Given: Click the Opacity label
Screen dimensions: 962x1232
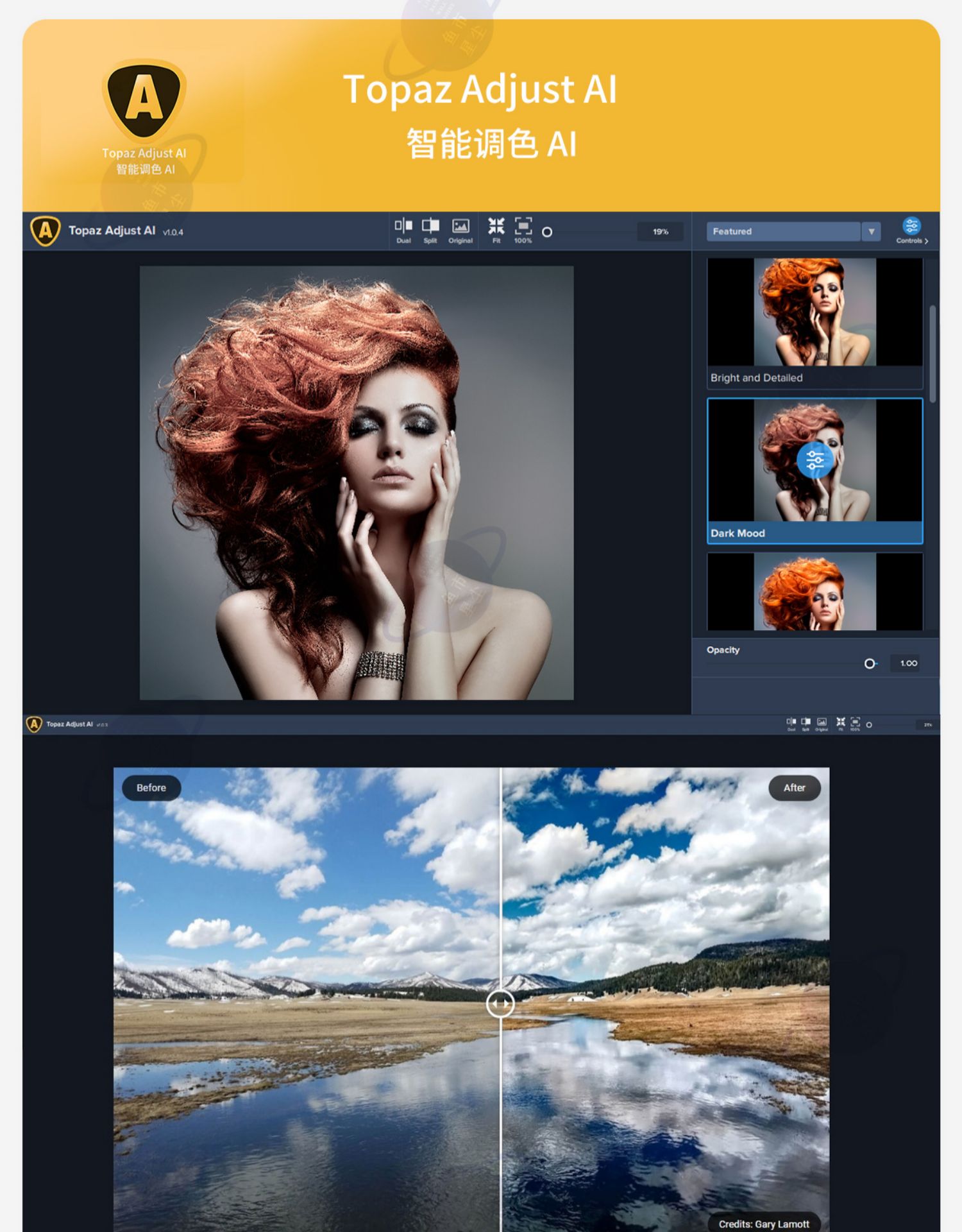Looking at the screenshot, I should 723,650.
